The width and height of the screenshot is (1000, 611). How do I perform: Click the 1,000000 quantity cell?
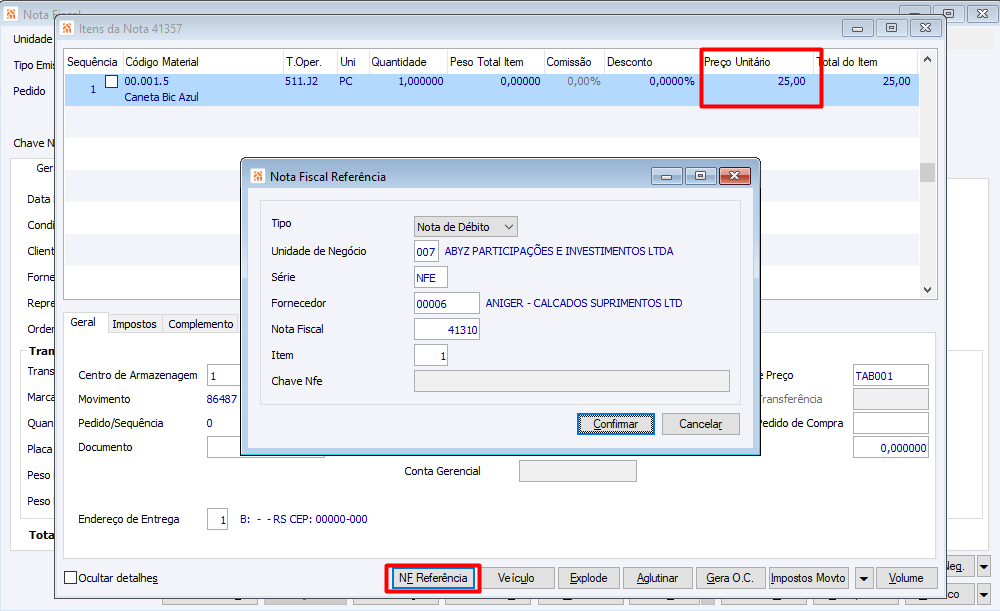pyautogui.click(x=421, y=82)
